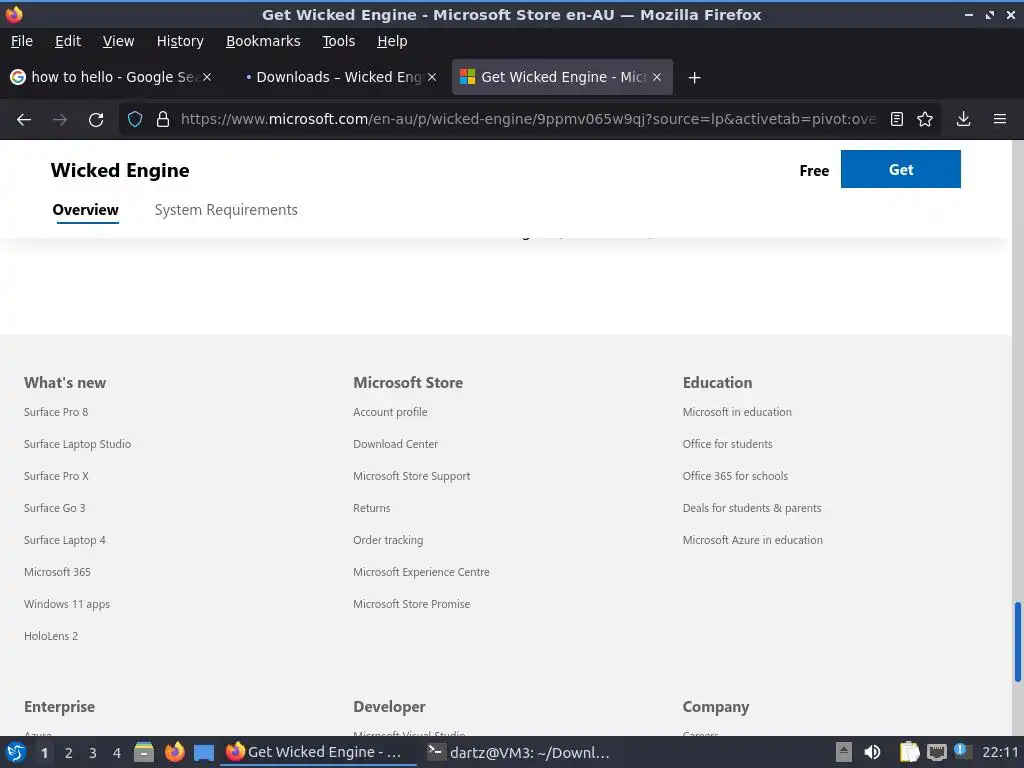Close the Downloads – Wicked Engine tab
This screenshot has width=1024, height=768.
tap(432, 77)
